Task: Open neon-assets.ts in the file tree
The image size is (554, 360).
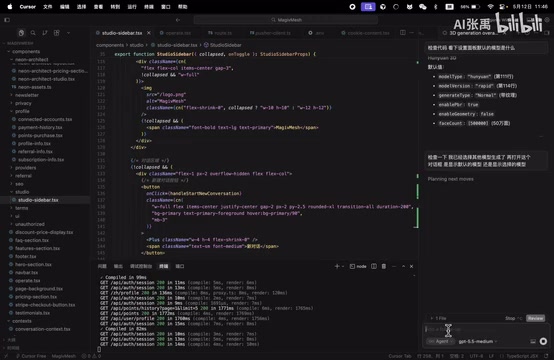Action: (34, 87)
